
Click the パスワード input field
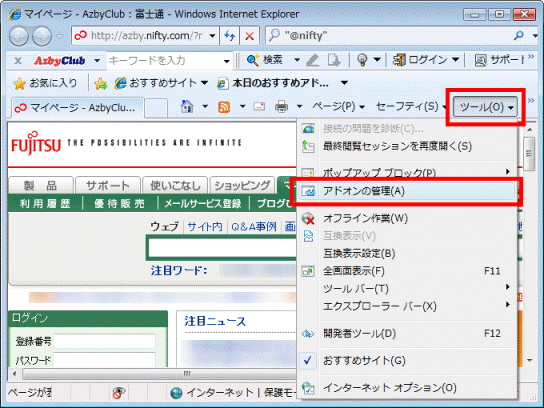coord(104,360)
